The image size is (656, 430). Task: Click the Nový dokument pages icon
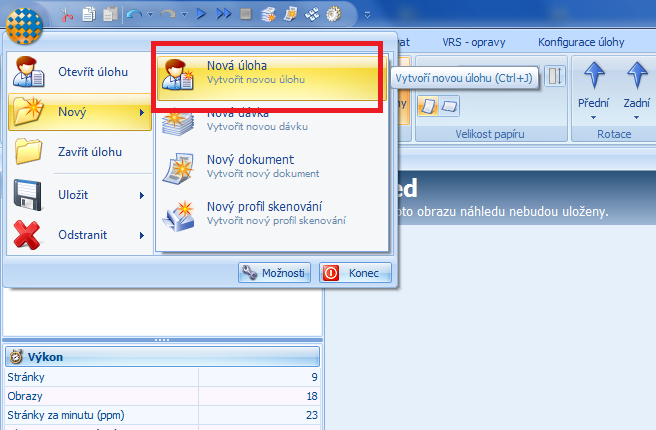click(x=178, y=168)
